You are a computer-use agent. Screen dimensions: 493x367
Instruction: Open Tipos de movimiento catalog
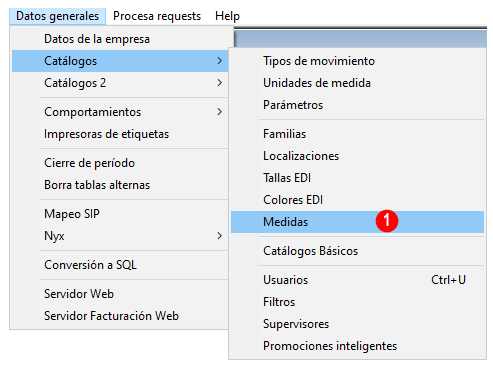(357, 61)
